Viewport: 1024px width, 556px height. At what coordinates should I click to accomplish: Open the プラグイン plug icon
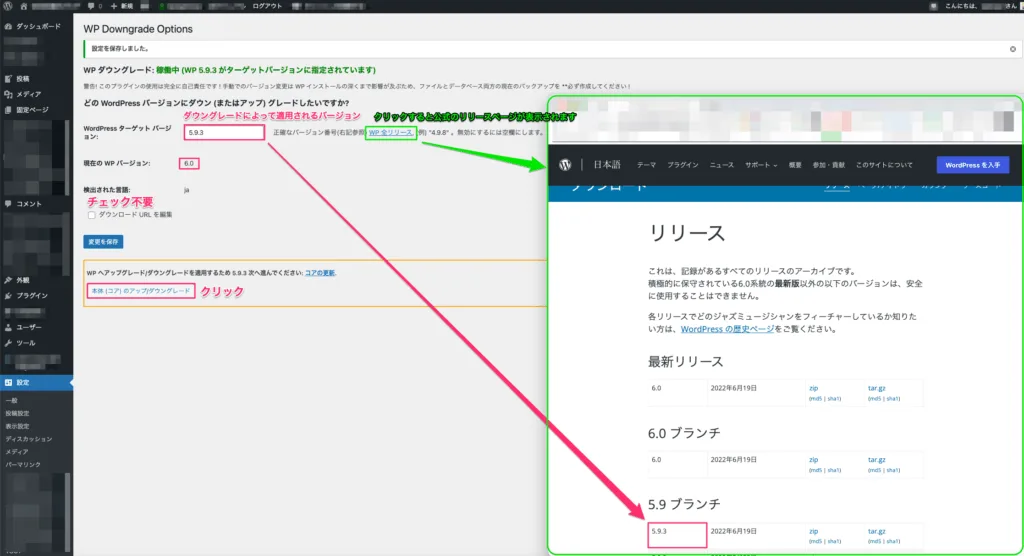coord(8,295)
